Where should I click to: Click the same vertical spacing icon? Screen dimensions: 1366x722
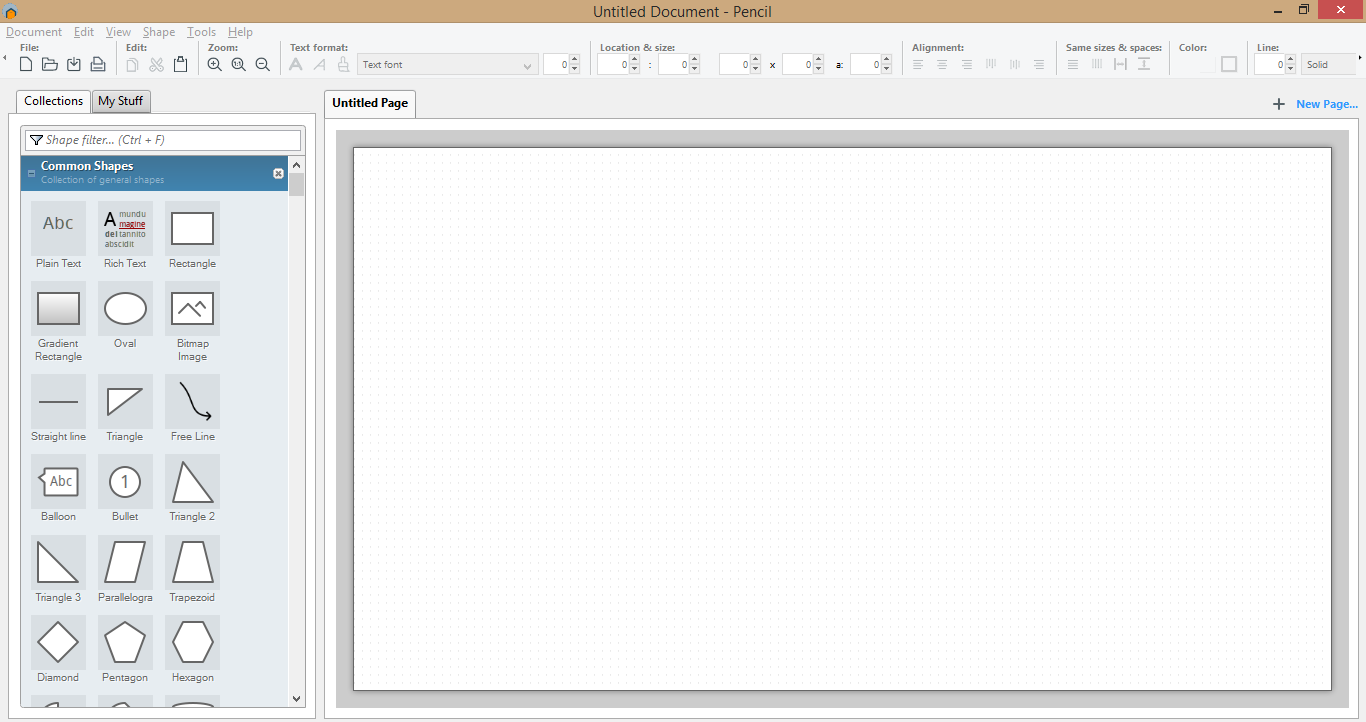(1144, 65)
